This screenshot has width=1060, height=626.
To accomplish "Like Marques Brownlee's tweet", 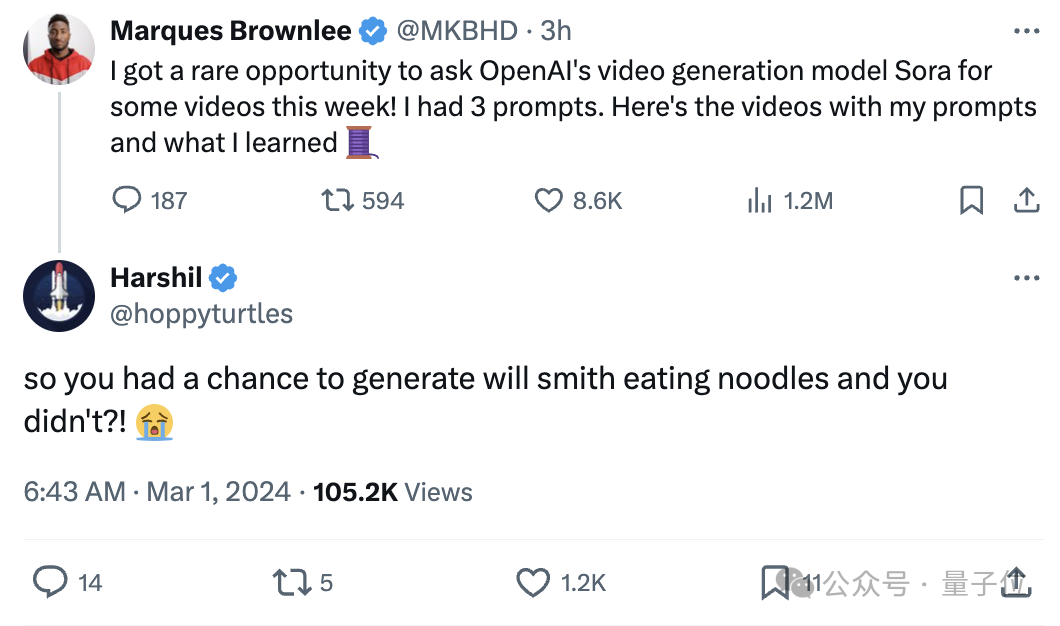I will pyautogui.click(x=549, y=200).
